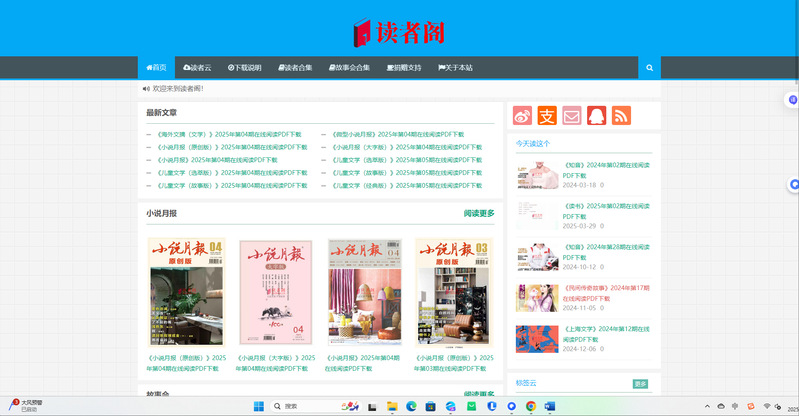Open the Wi-Fi network tray icon
799x416 pixels.
coord(767,406)
